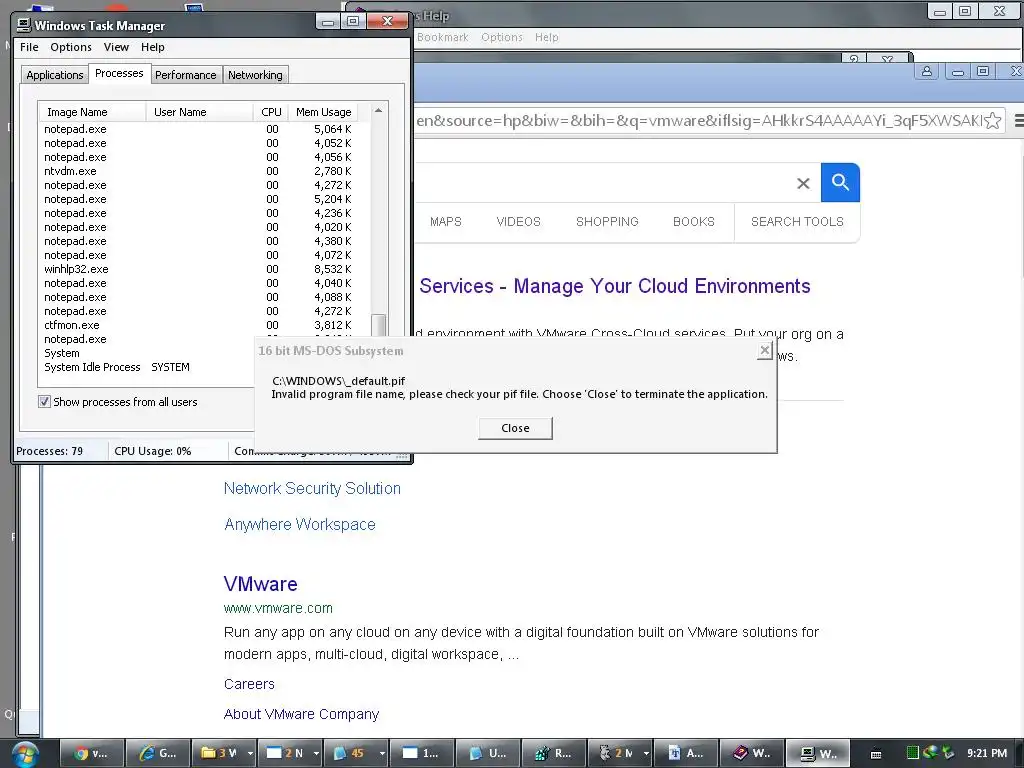The width and height of the screenshot is (1024, 768).
Task: Expand the 2 N taskbar group dropdown arrow
Action: pyautogui.click(x=316, y=753)
